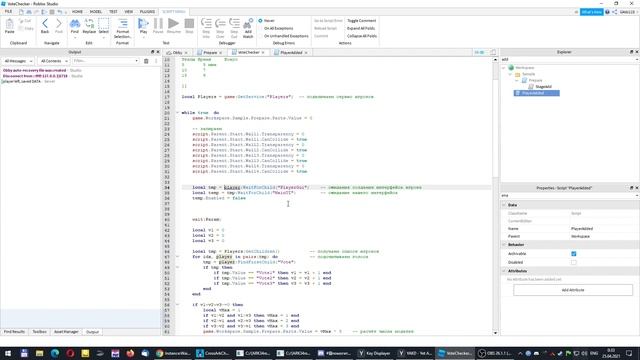640x360 pixels.
Task: Collapse Data section in Properties
Action: tap(504, 205)
